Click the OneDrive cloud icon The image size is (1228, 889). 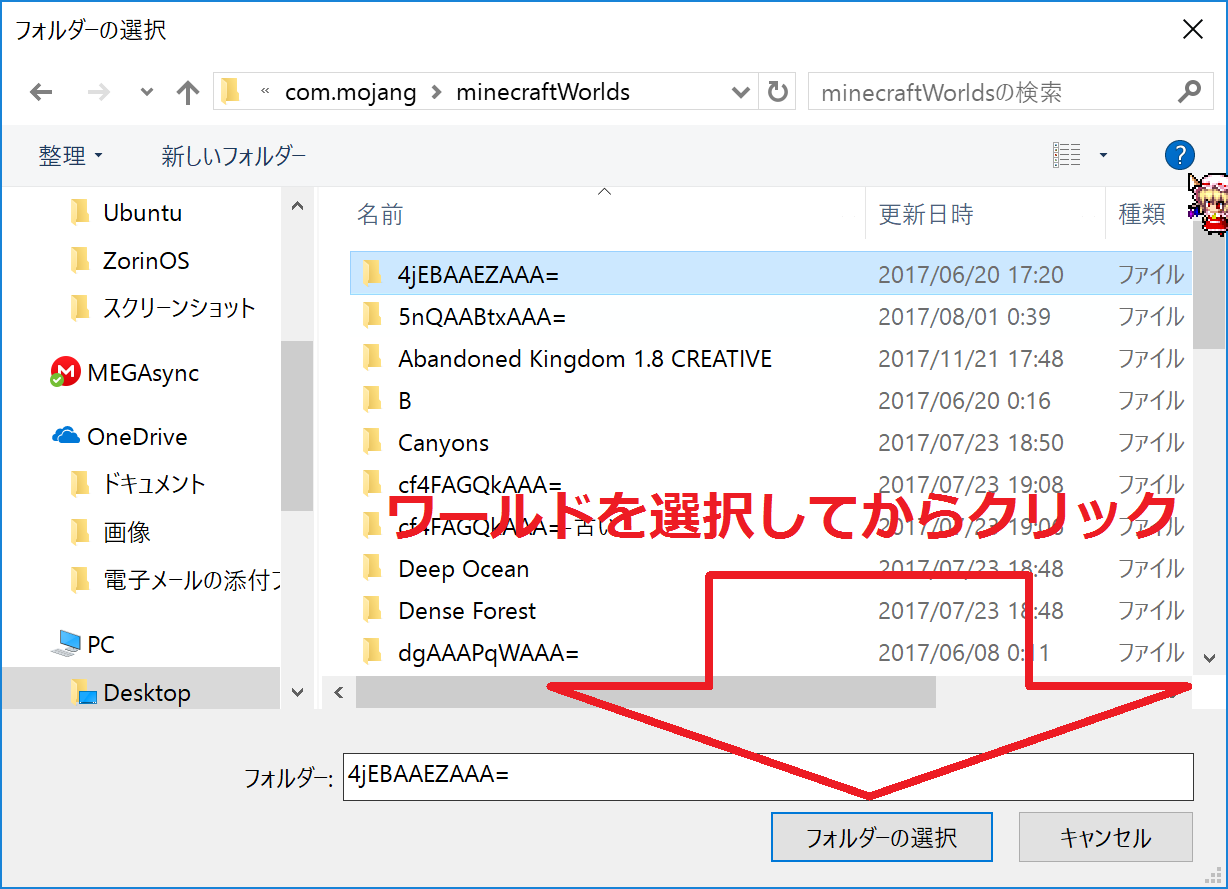(65, 436)
